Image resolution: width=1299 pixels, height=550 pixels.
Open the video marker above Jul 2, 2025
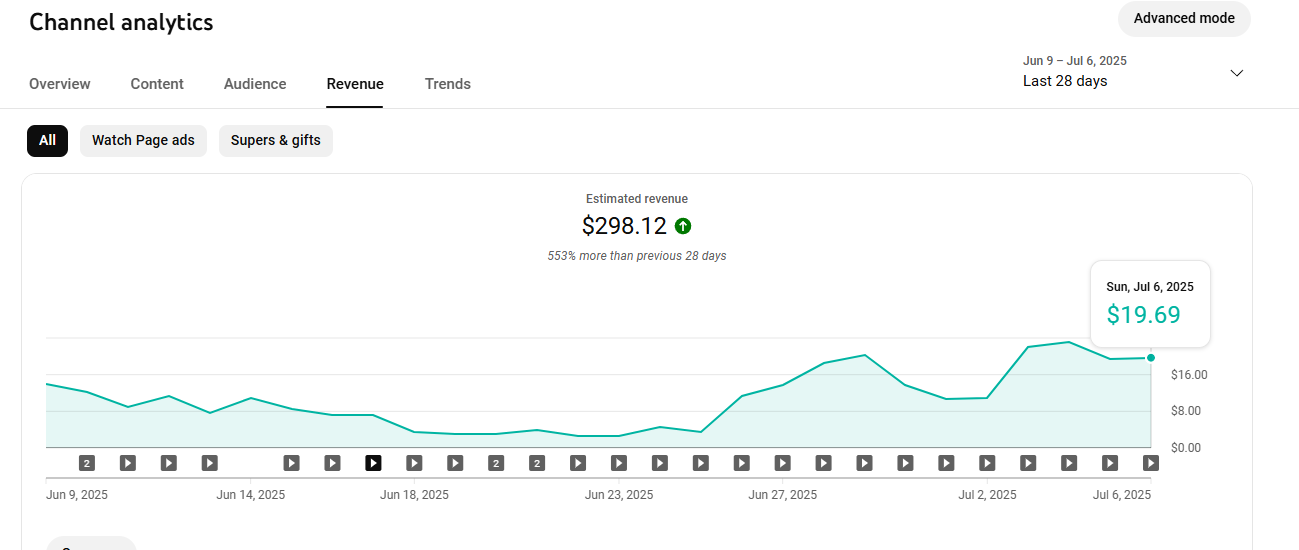(987, 463)
